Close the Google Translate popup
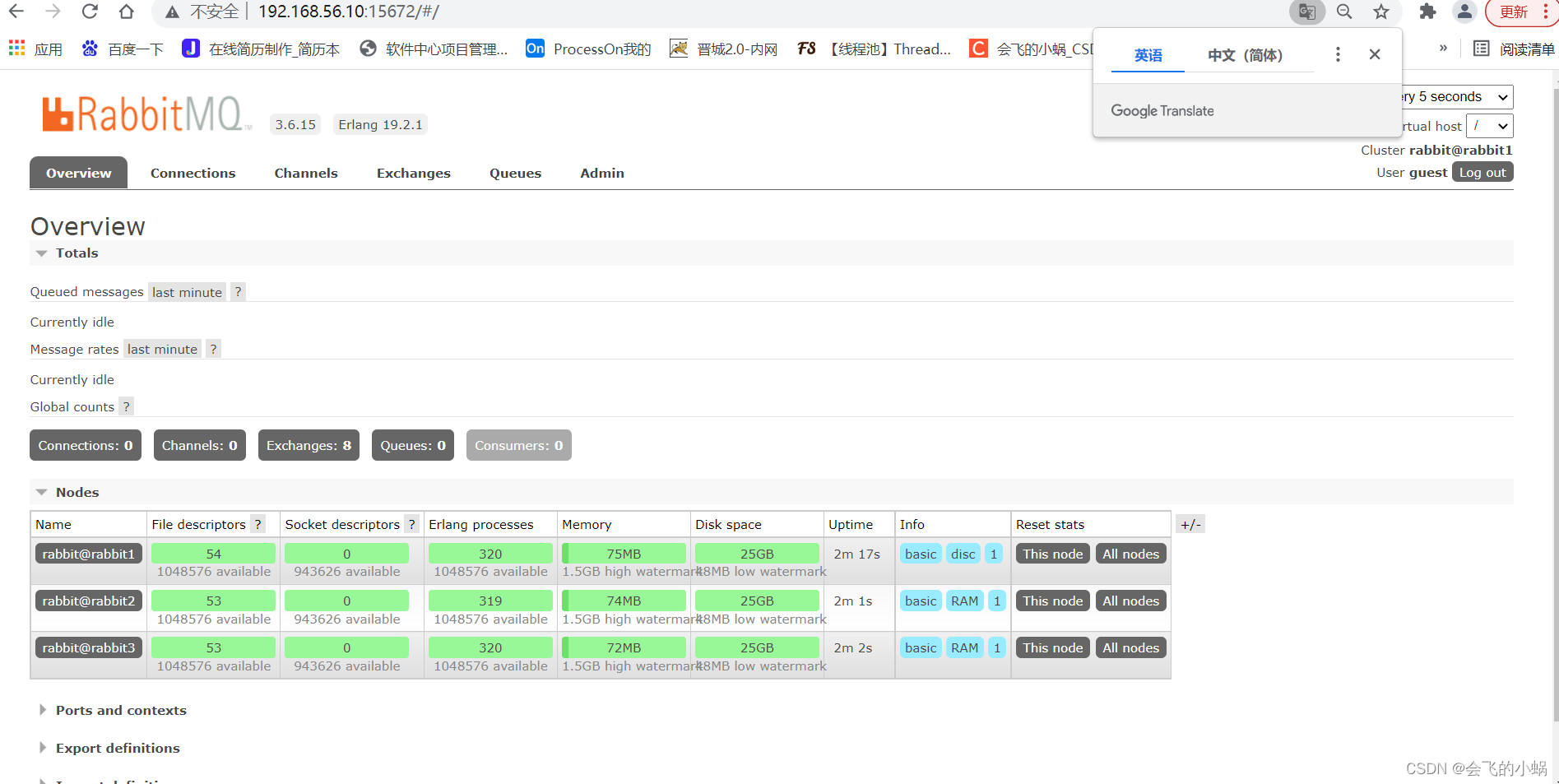 click(x=1375, y=54)
